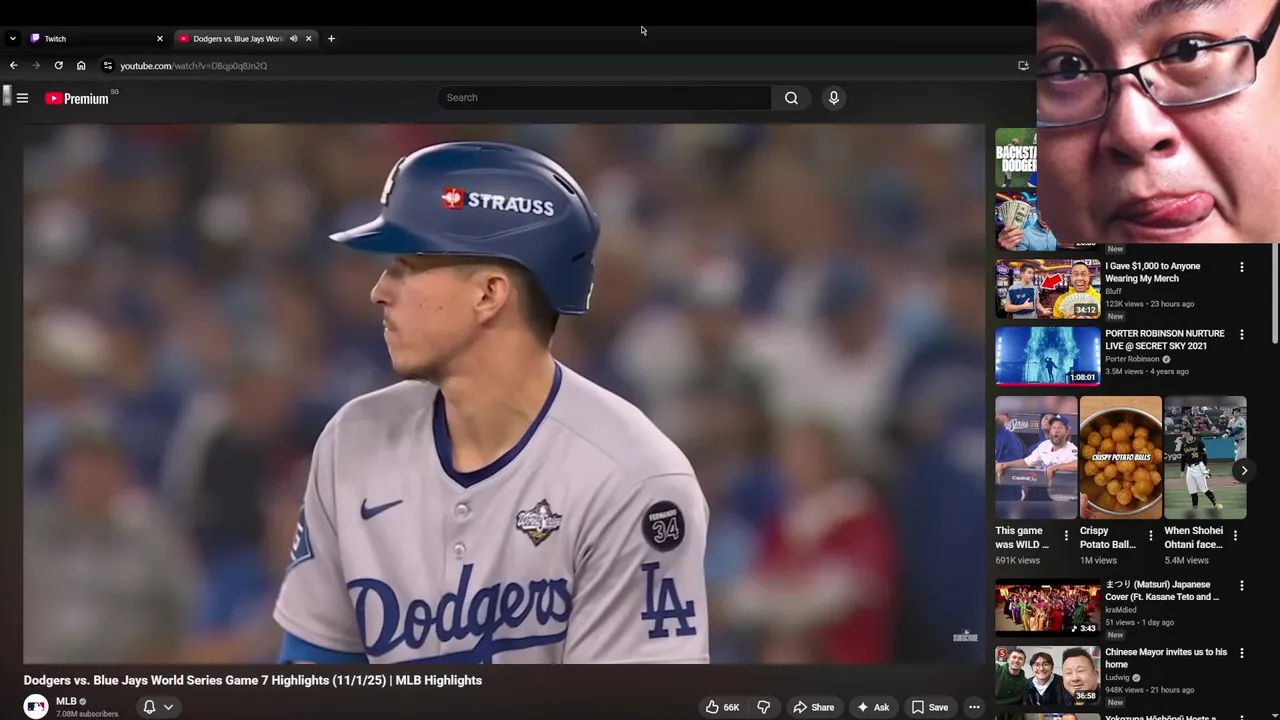Open options for Chinese Mayor video
This screenshot has height=720, width=1280.
point(1242,653)
